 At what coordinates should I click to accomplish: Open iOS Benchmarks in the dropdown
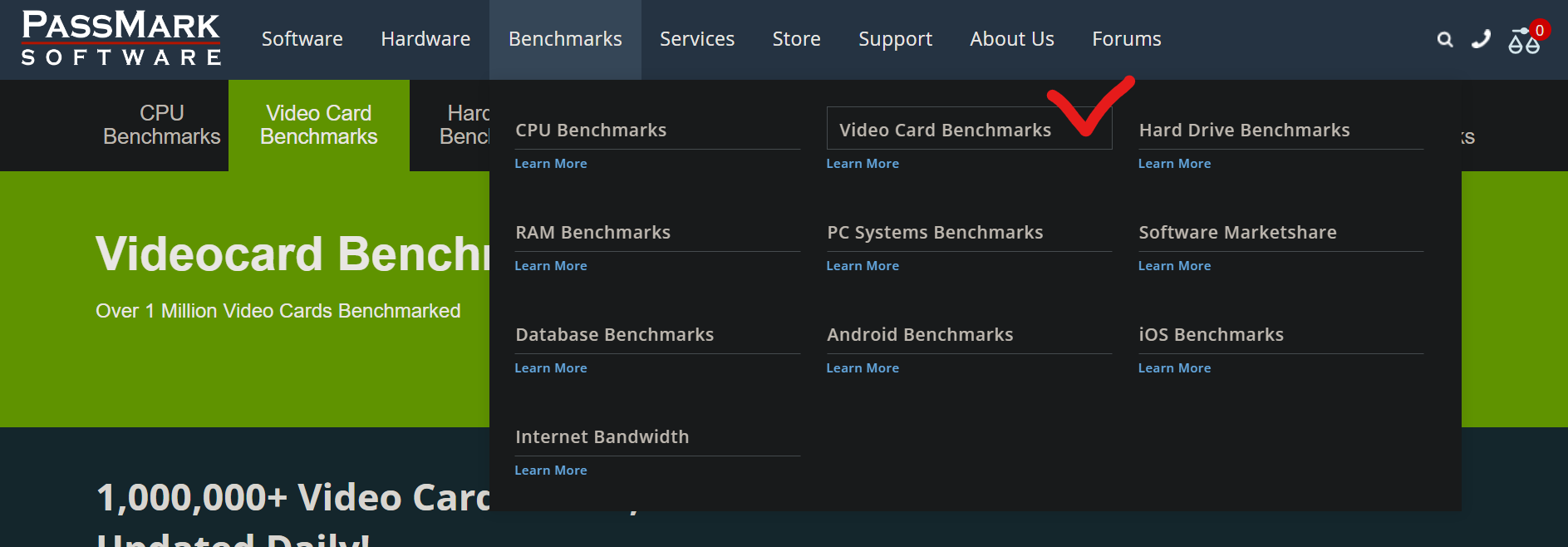[x=1211, y=334]
